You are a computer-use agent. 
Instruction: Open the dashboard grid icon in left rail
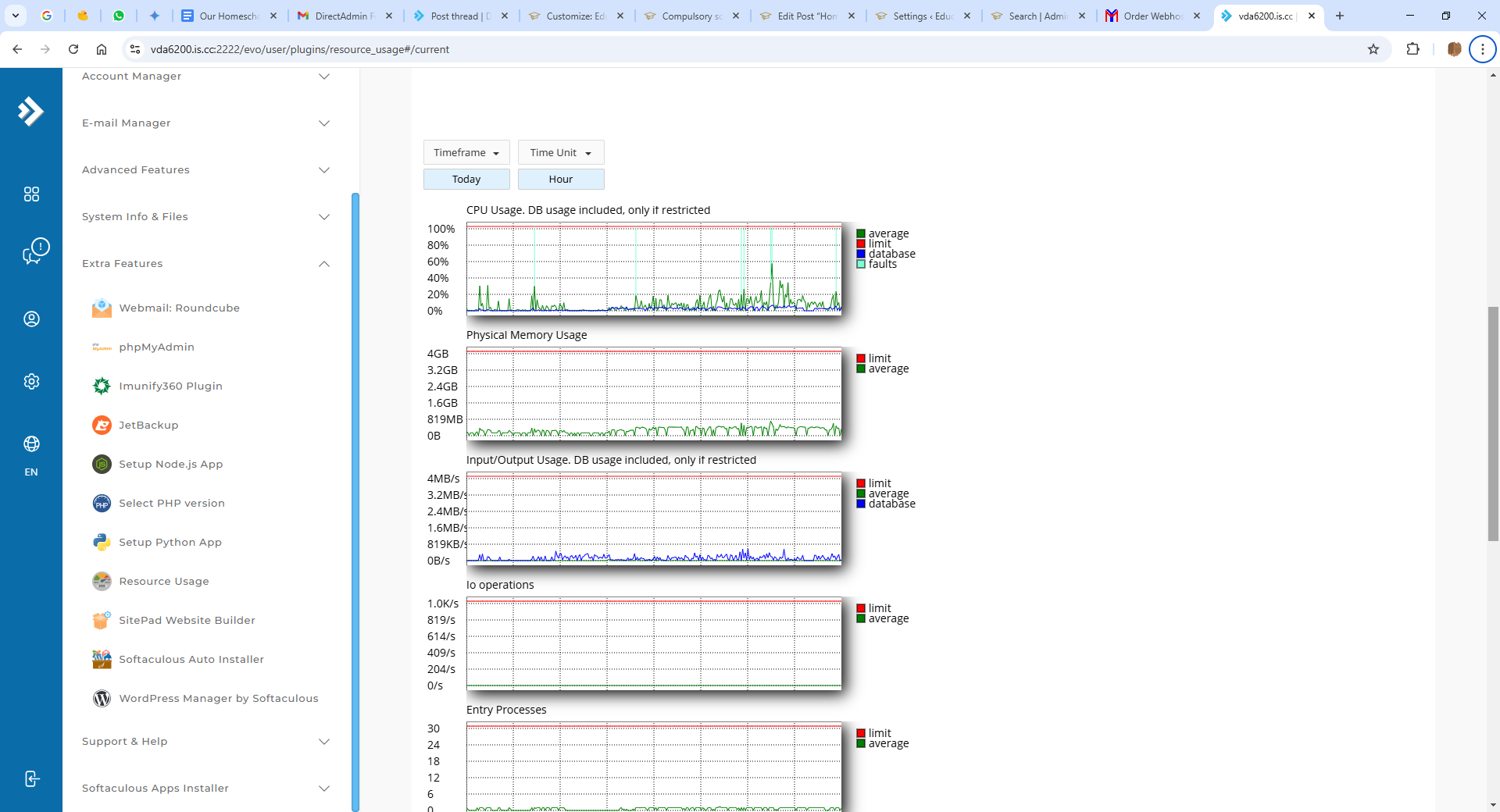click(x=31, y=194)
